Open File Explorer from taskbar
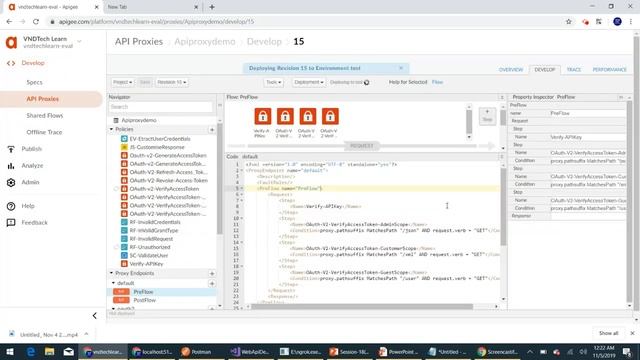The image size is (640, 360). tap(49, 352)
